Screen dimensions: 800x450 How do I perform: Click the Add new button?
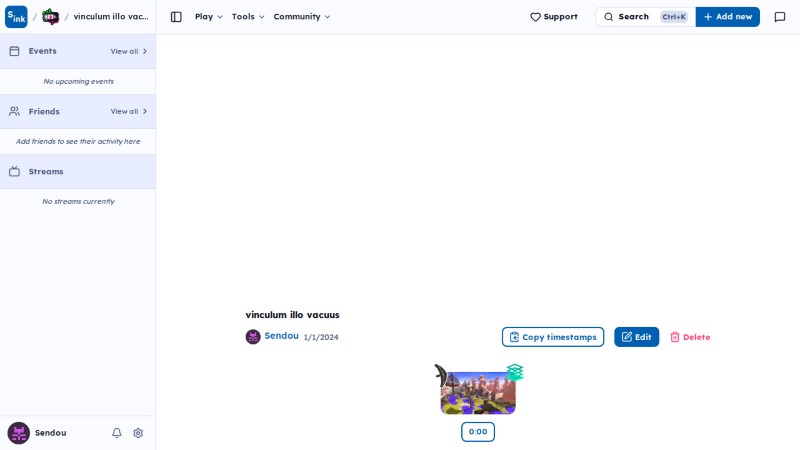728,17
